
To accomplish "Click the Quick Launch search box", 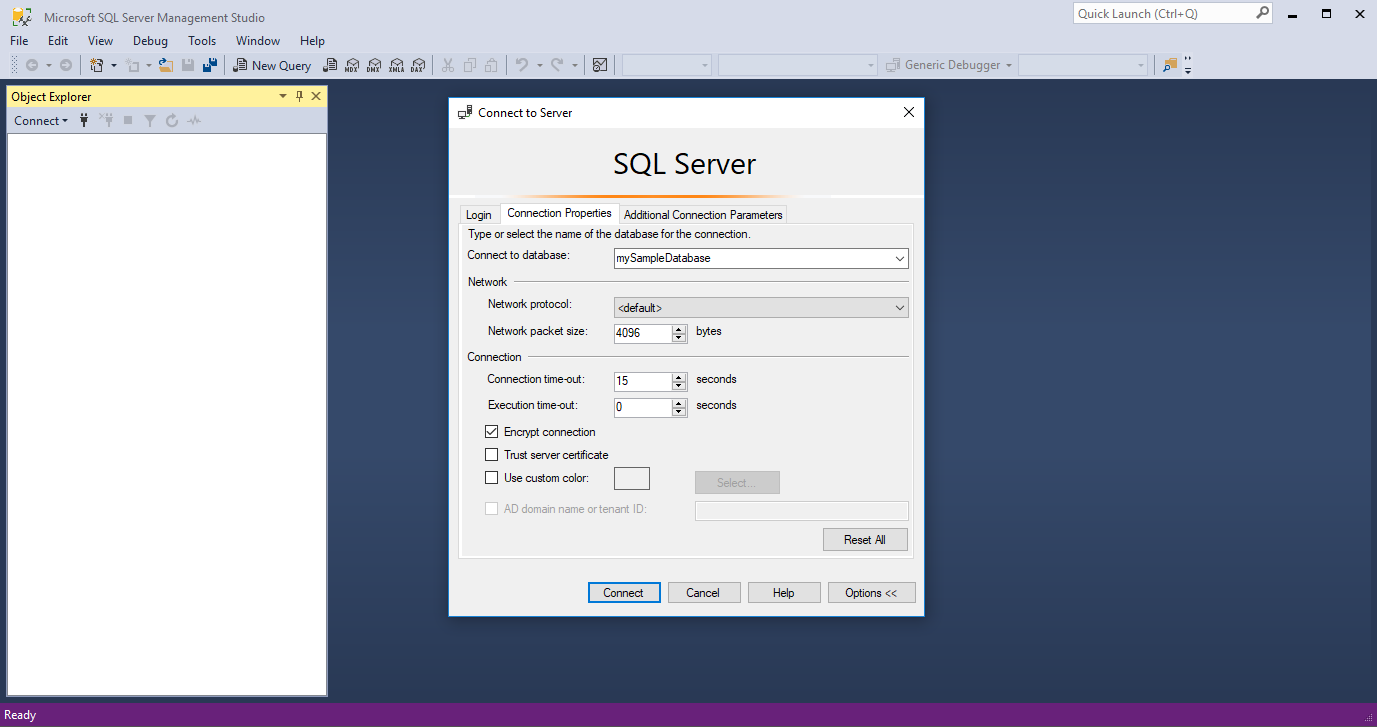I will coord(1173,14).
